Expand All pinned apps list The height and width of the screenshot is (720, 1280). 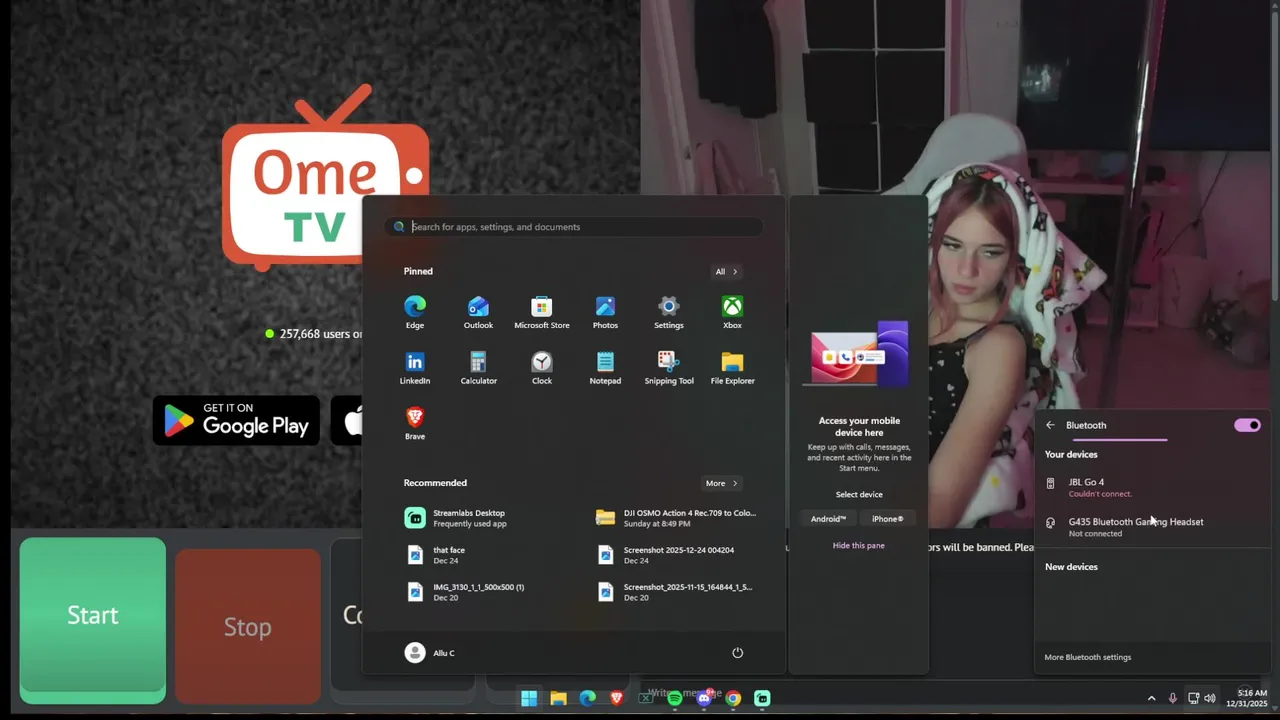(726, 271)
